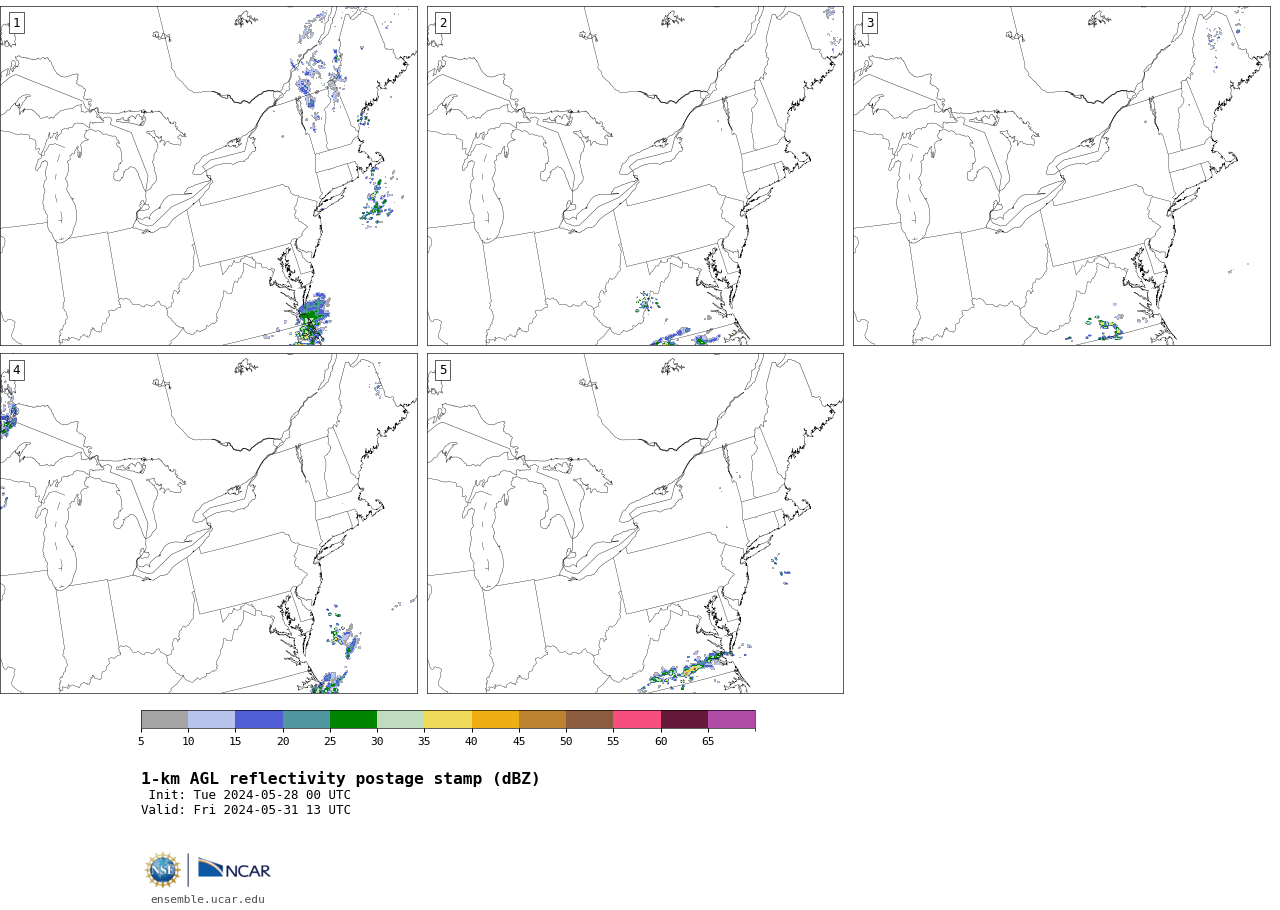The image size is (1280, 910).
Task: Click the Init: Tue 2024-05-28 00 UTC line
Action: [x=250, y=795]
